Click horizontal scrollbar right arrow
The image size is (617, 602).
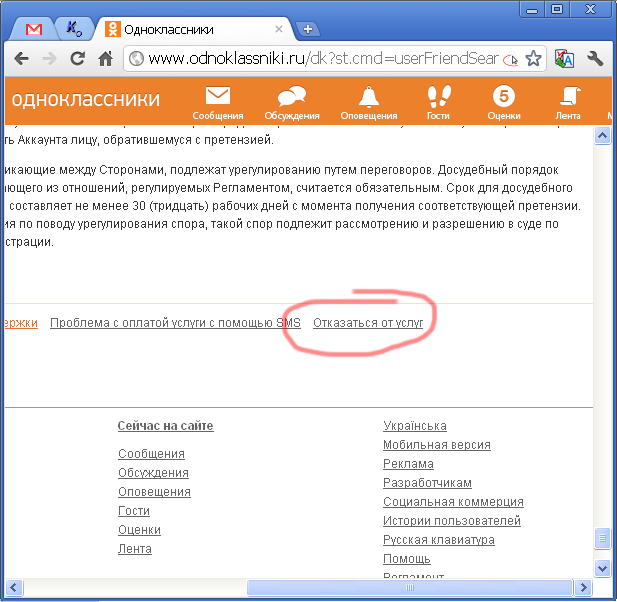pyautogui.click(x=583, y=587)
